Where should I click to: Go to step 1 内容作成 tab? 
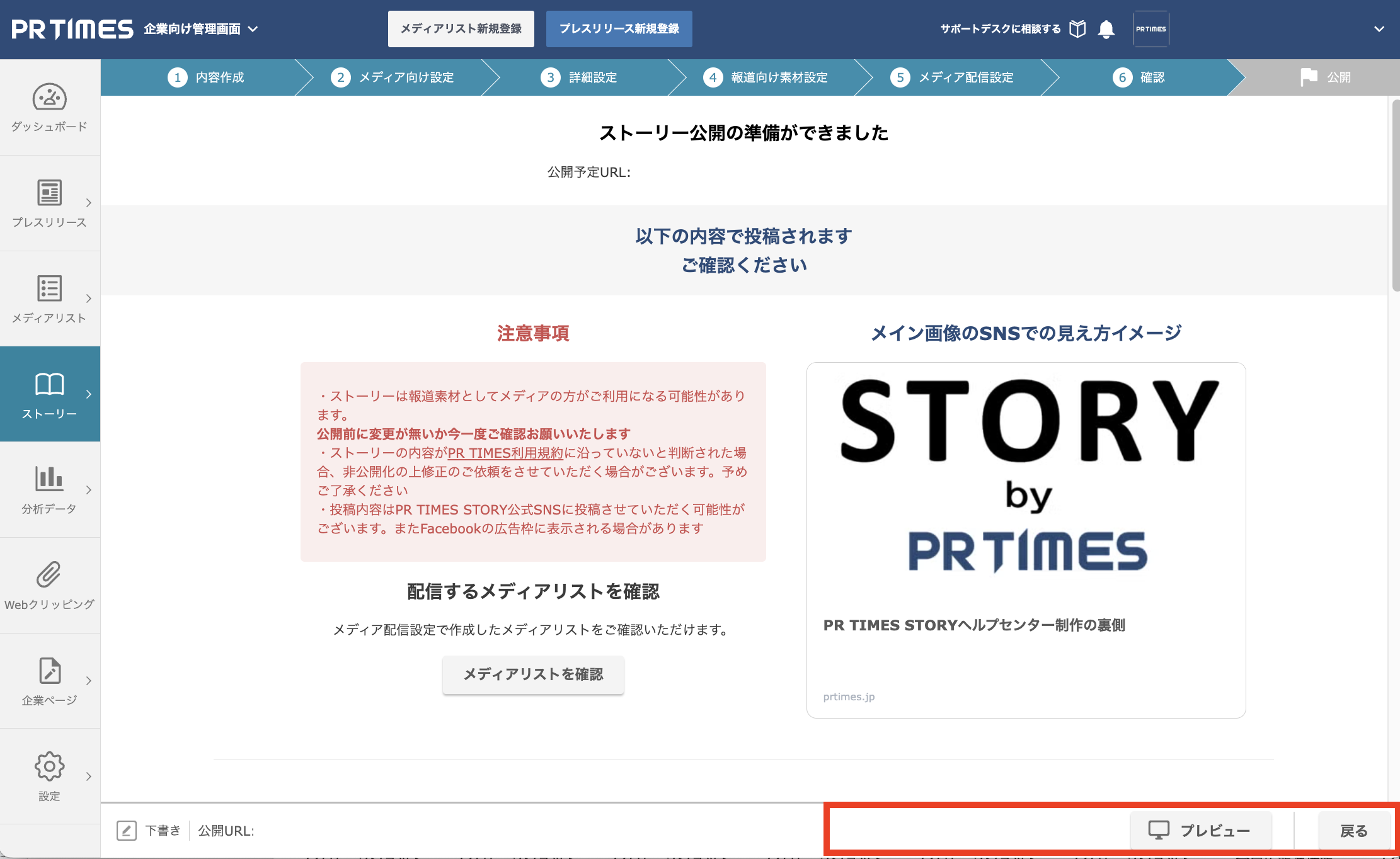click(206, 77)
